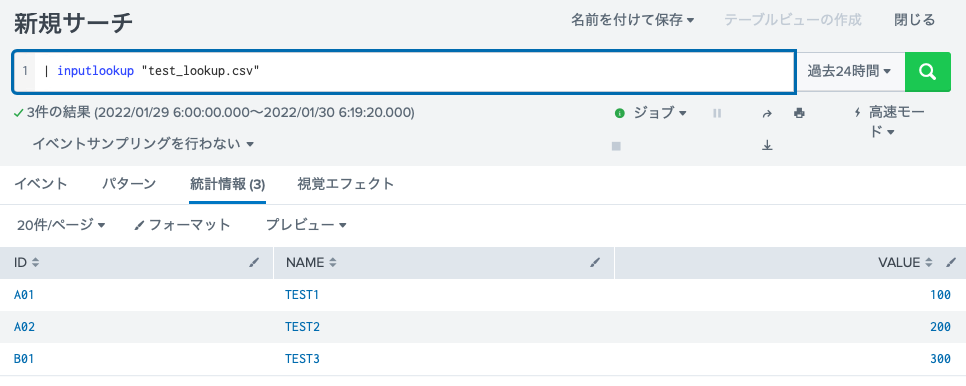
Task: Edit ID column pencil icon
Action: (x=254, y=263)
